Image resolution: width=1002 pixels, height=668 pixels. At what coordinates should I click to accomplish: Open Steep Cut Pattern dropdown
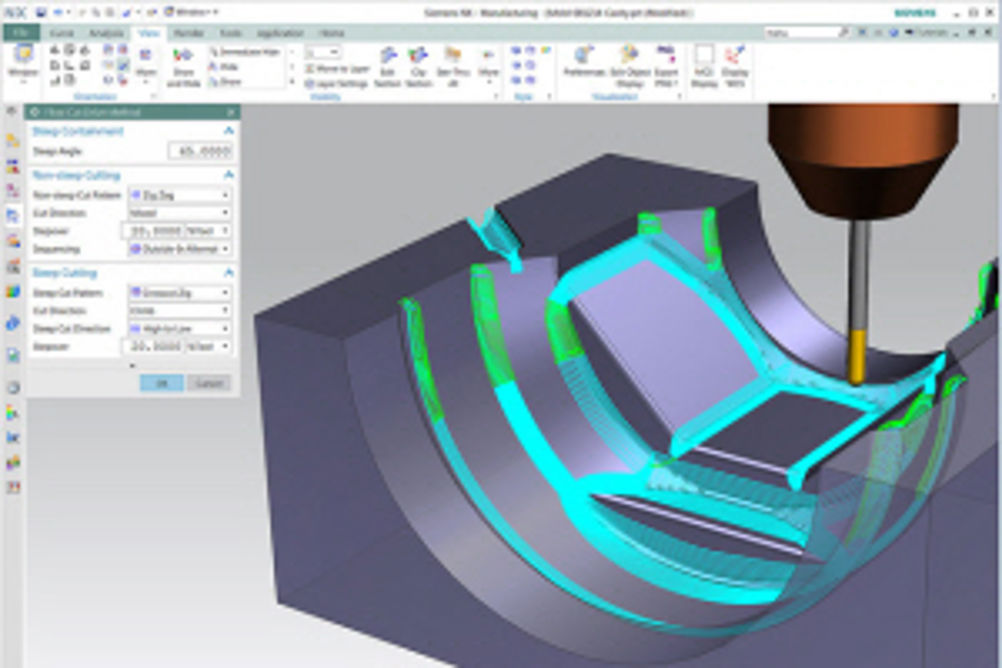click(180, 293)
